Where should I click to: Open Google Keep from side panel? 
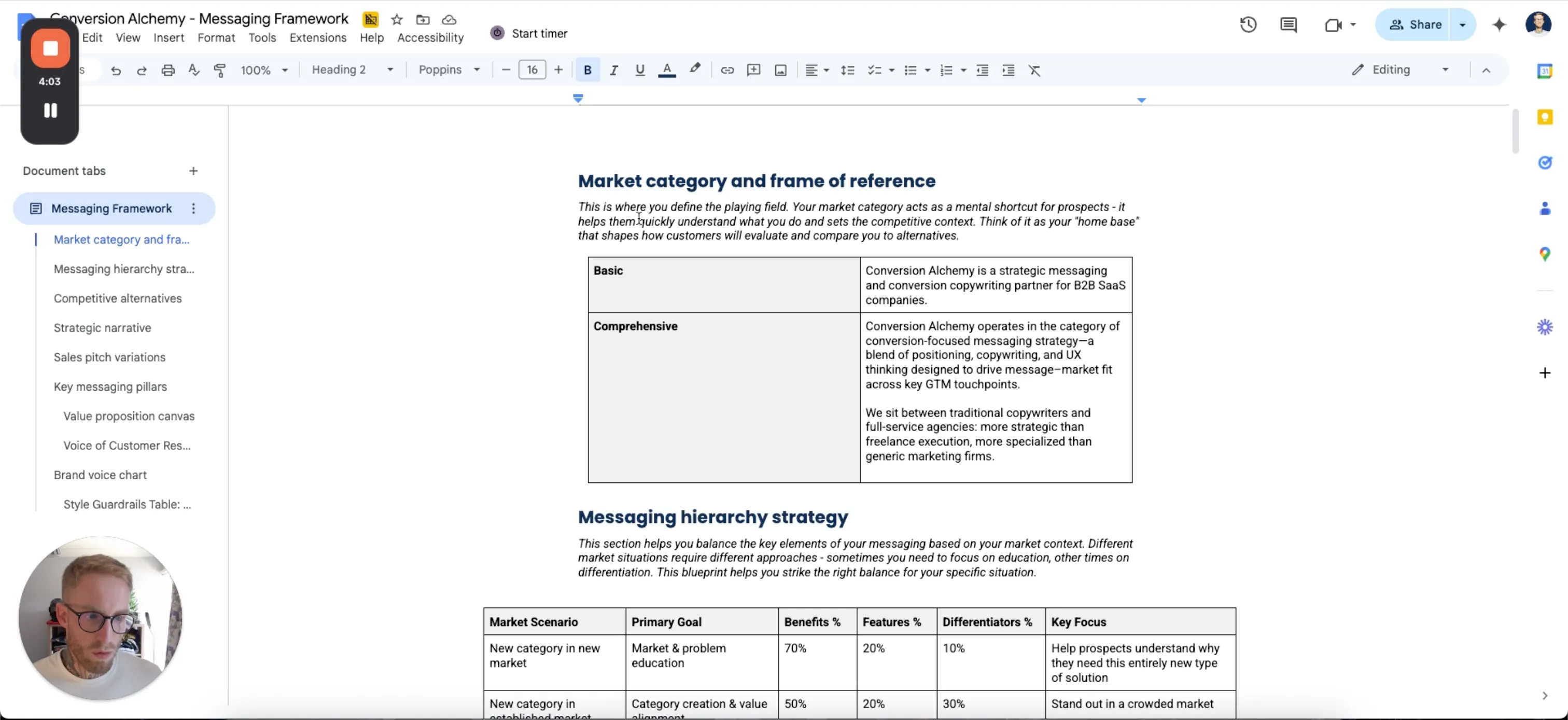pyautogui.click(x=1544, y=116)
